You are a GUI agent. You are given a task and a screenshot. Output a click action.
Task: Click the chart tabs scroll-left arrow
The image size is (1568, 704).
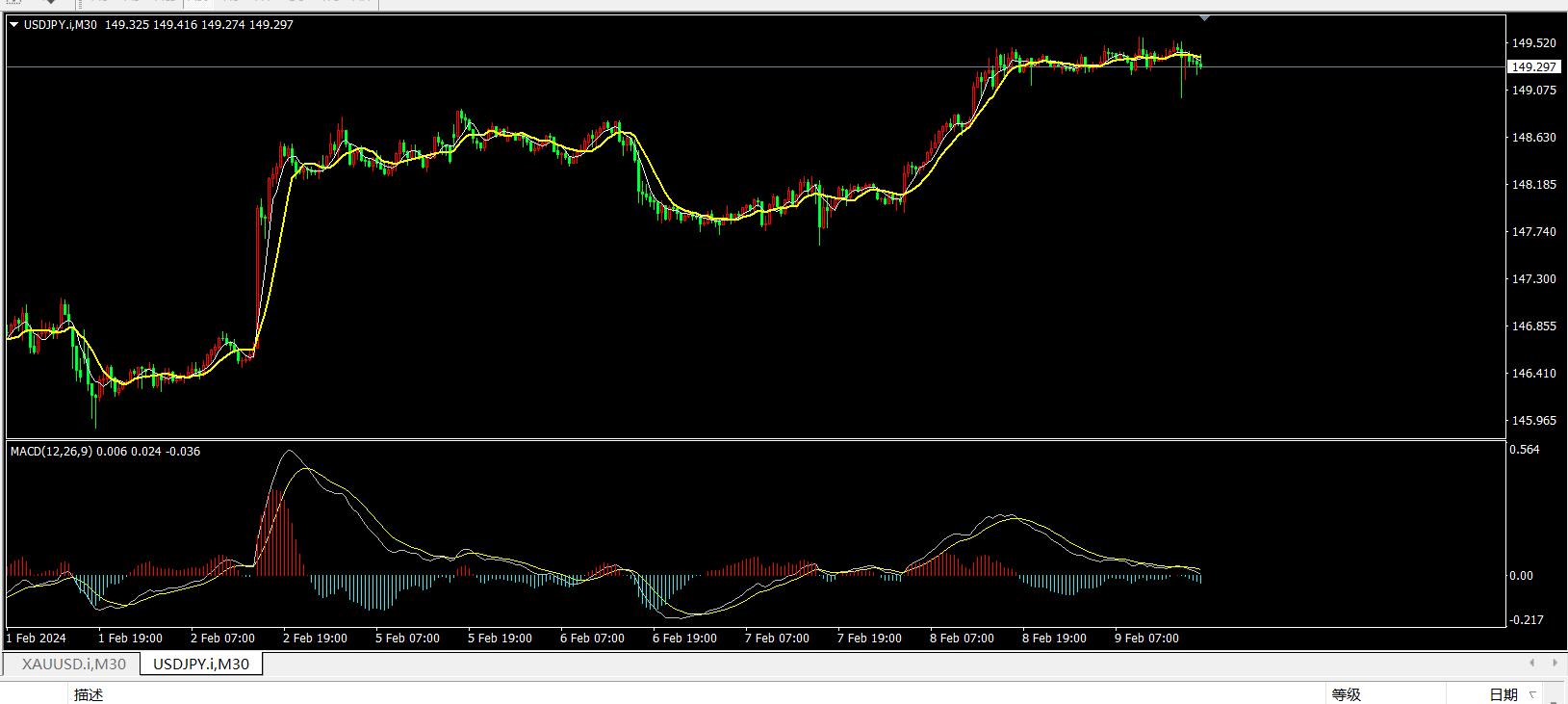(x=1531, y=663)
